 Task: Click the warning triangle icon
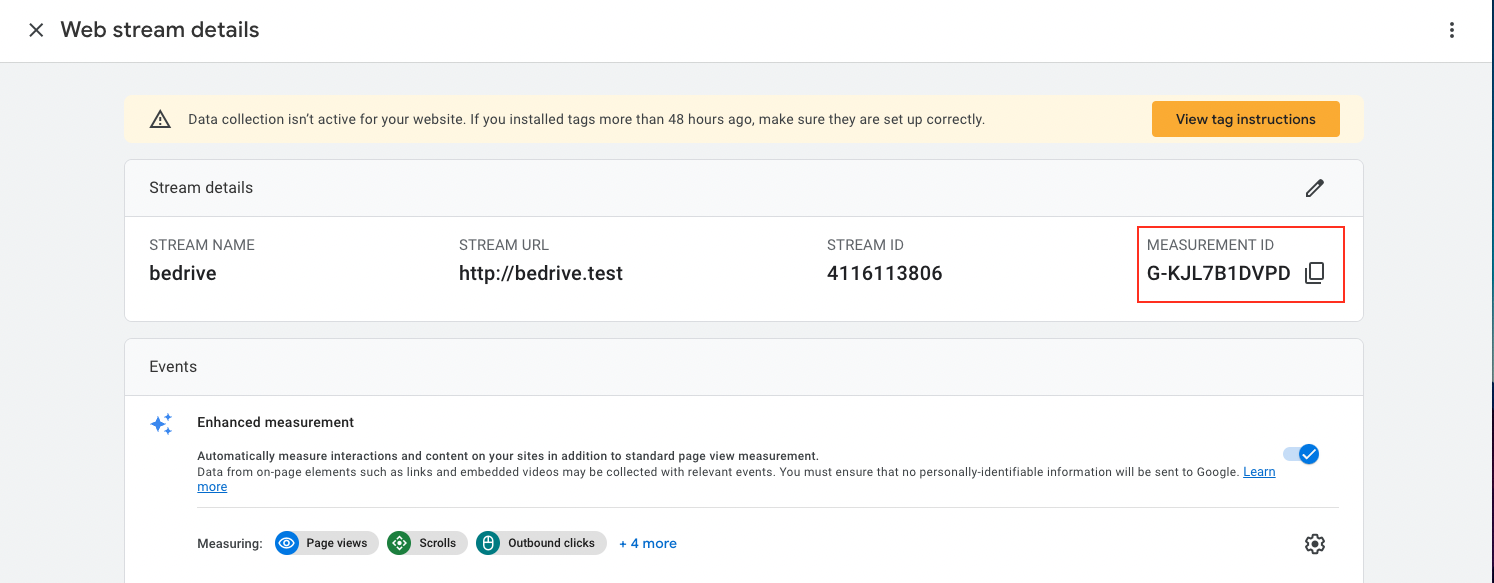pos(160,119)
